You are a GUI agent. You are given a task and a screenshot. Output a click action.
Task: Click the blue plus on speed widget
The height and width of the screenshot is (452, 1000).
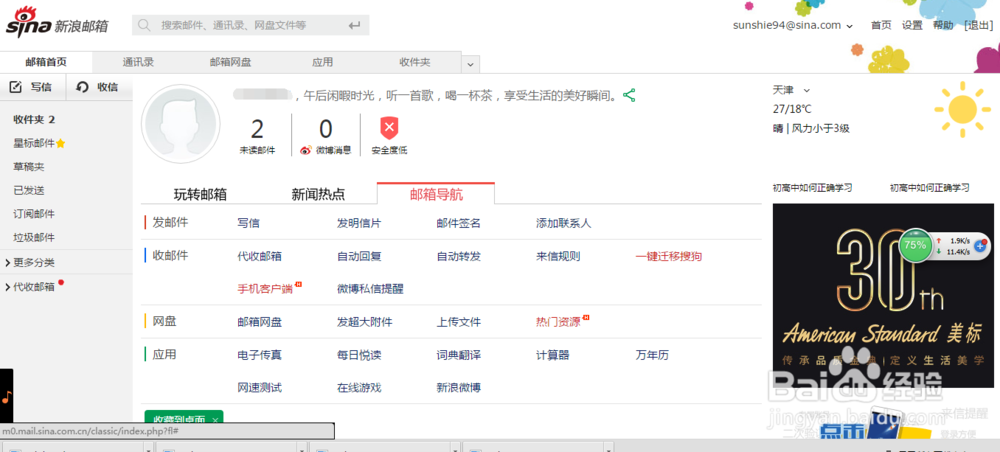(x=980, y=245)
